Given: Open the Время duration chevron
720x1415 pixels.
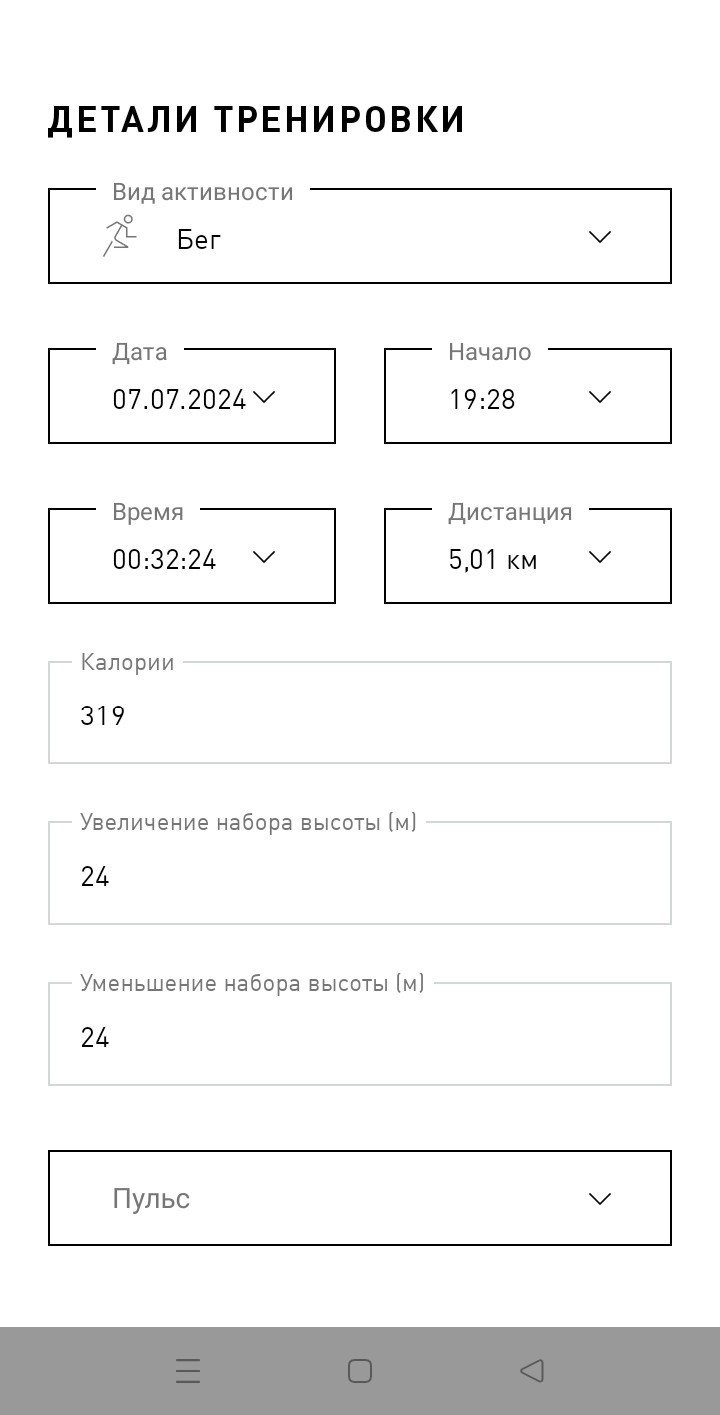Looking at the screenshot, I should tap(264, 557).
